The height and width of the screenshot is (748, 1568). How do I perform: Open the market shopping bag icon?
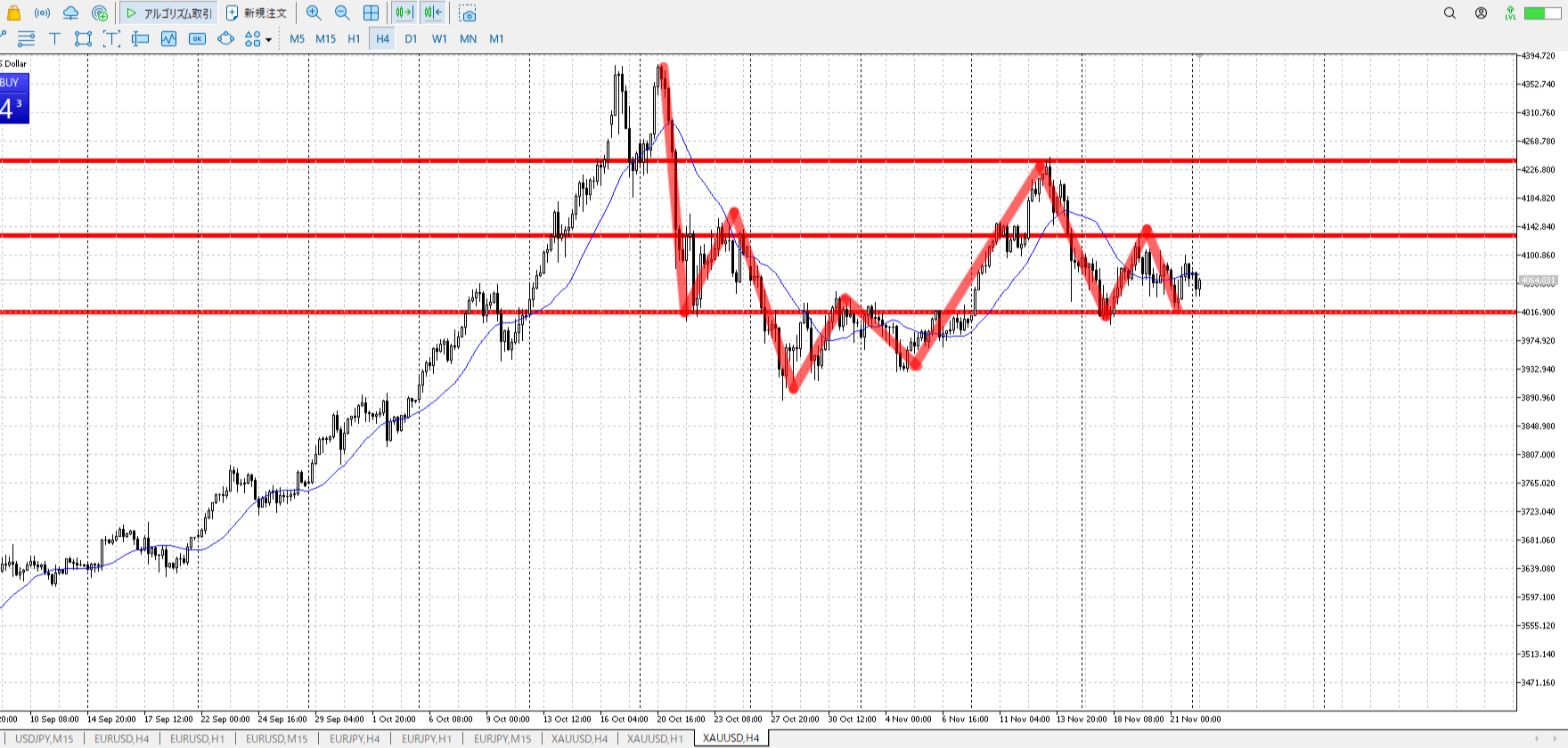(13, 12)
